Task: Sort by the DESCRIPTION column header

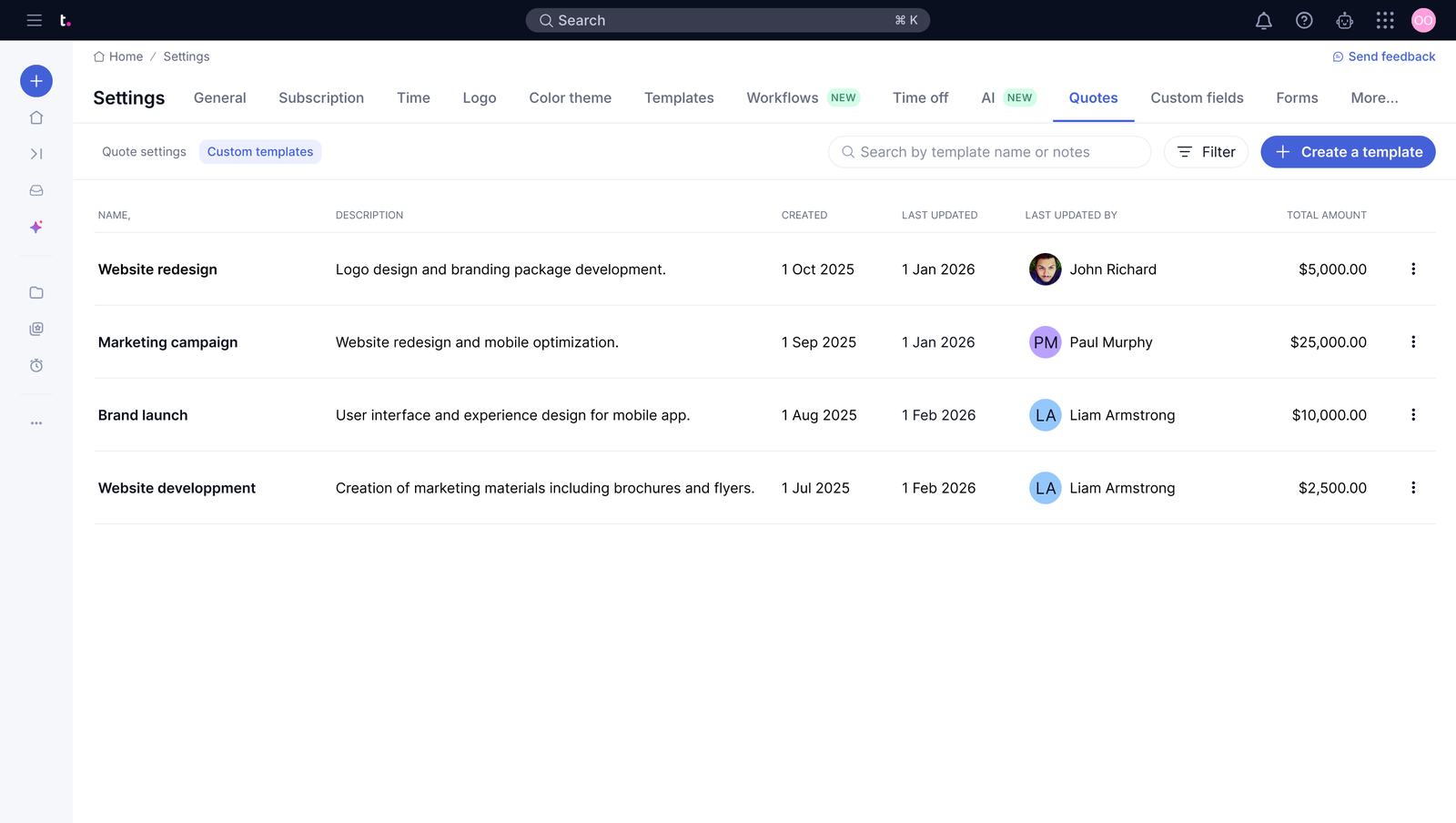Action: click(369, 216)
